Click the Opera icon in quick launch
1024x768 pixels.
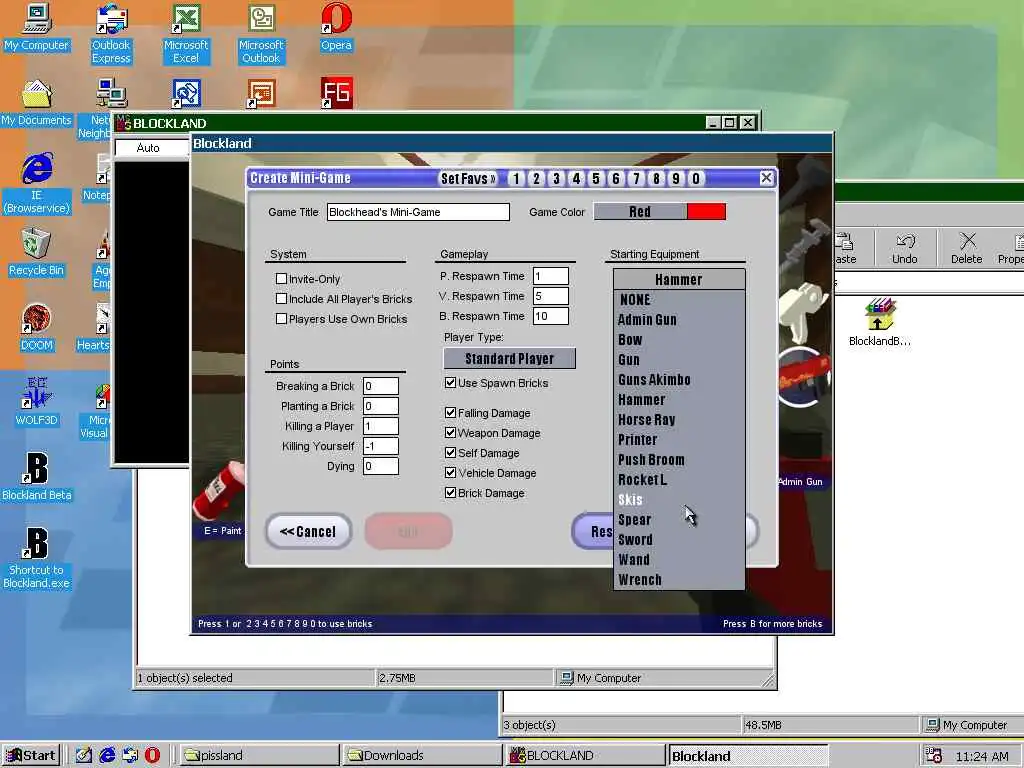tap(152, 755)
